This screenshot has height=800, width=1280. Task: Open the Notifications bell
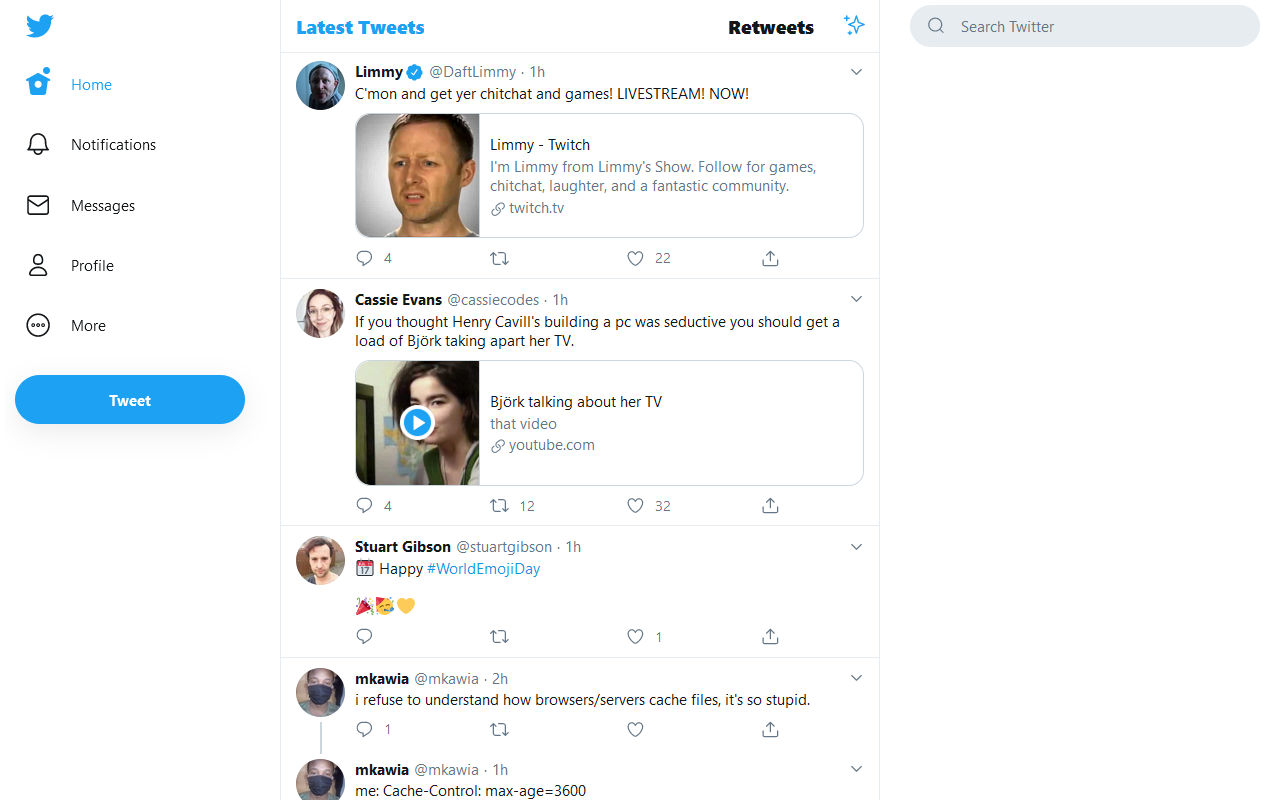37,144
